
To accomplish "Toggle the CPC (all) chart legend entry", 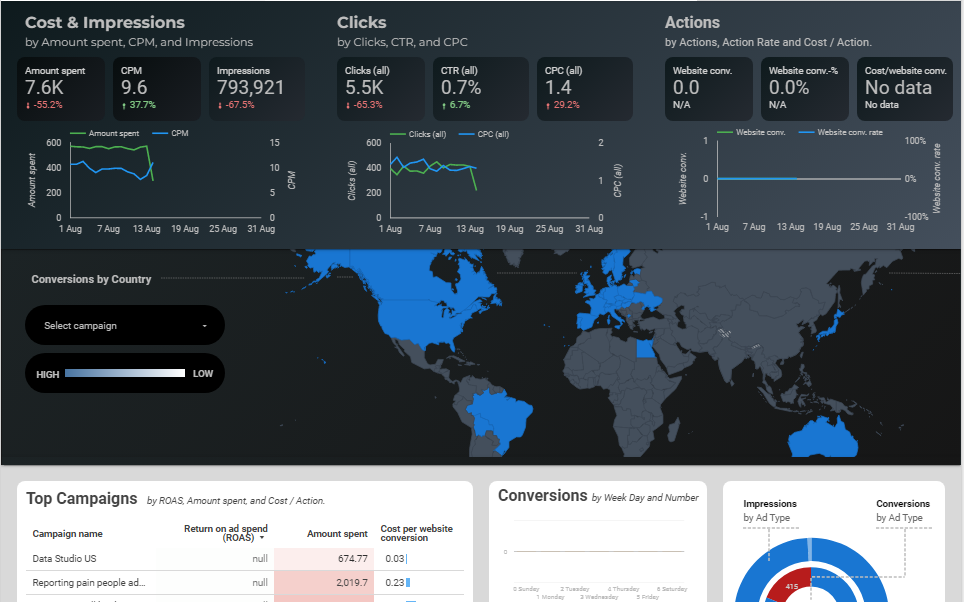I will (484, 134).
